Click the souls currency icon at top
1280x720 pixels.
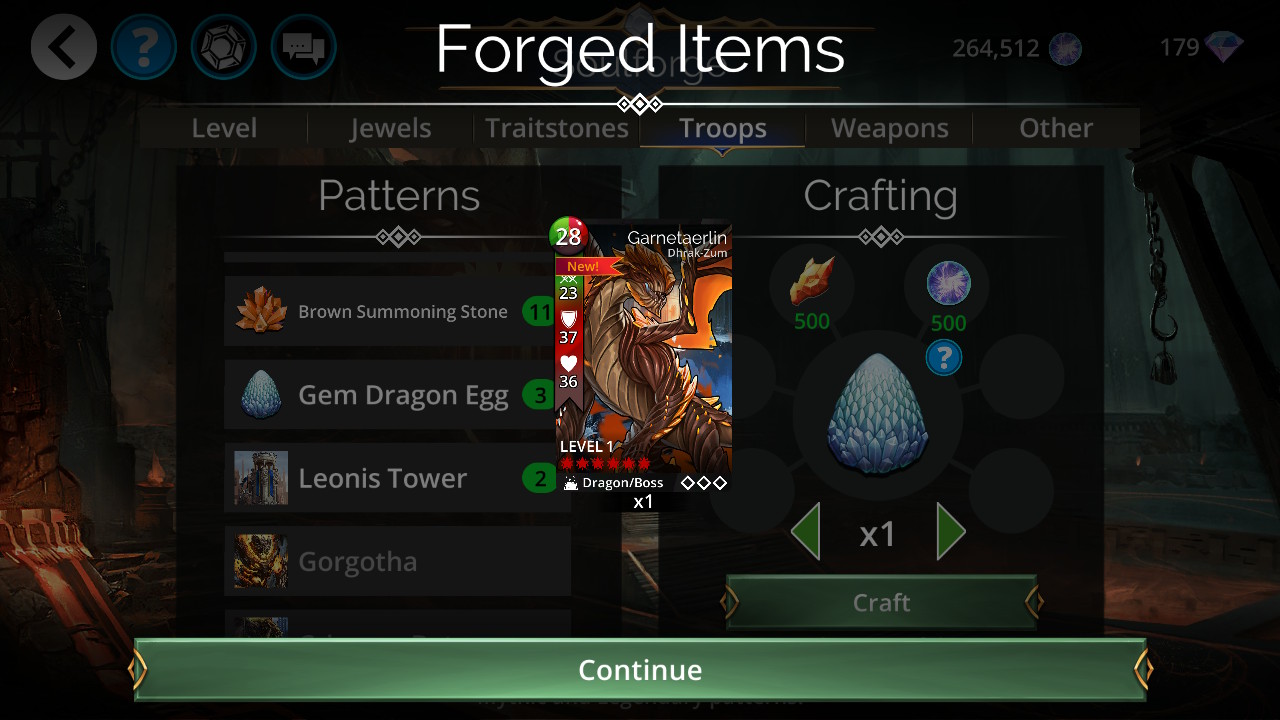click(1064, 48)
